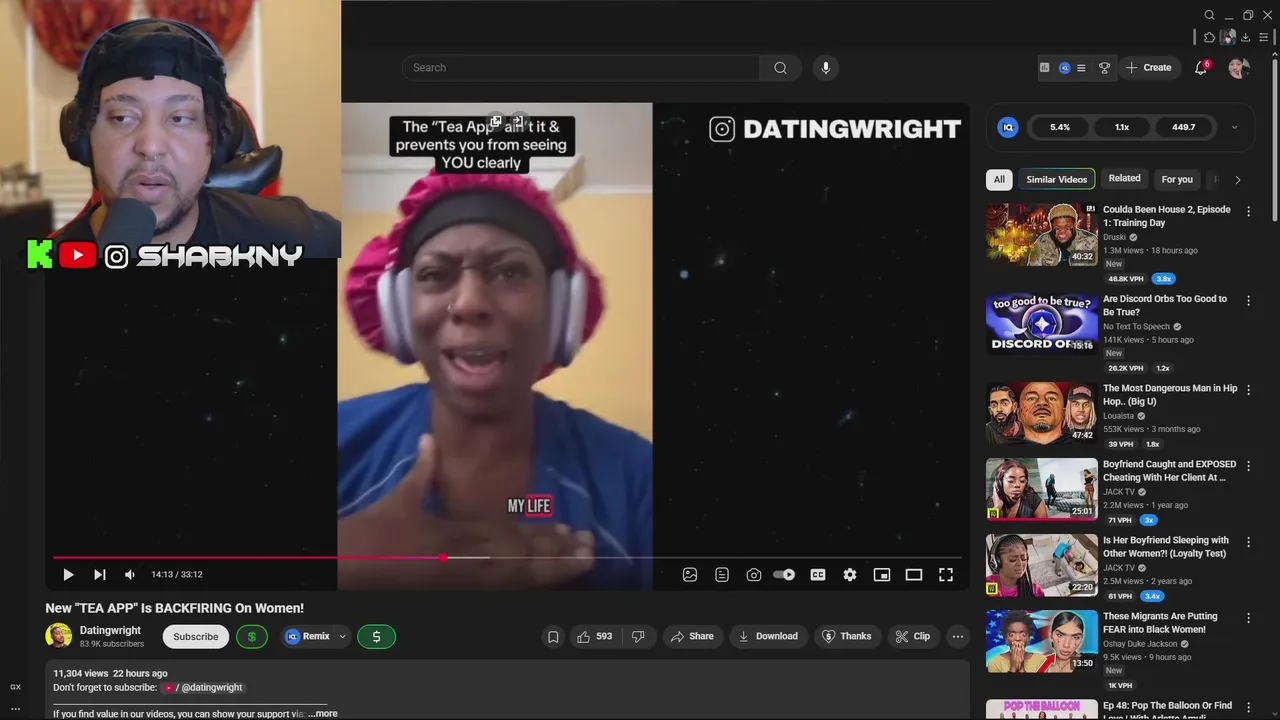Image resolution: width=1280 pixels, height=720 pixels.
Task: Click the trophy icon in header
Action: [1105, 68]
